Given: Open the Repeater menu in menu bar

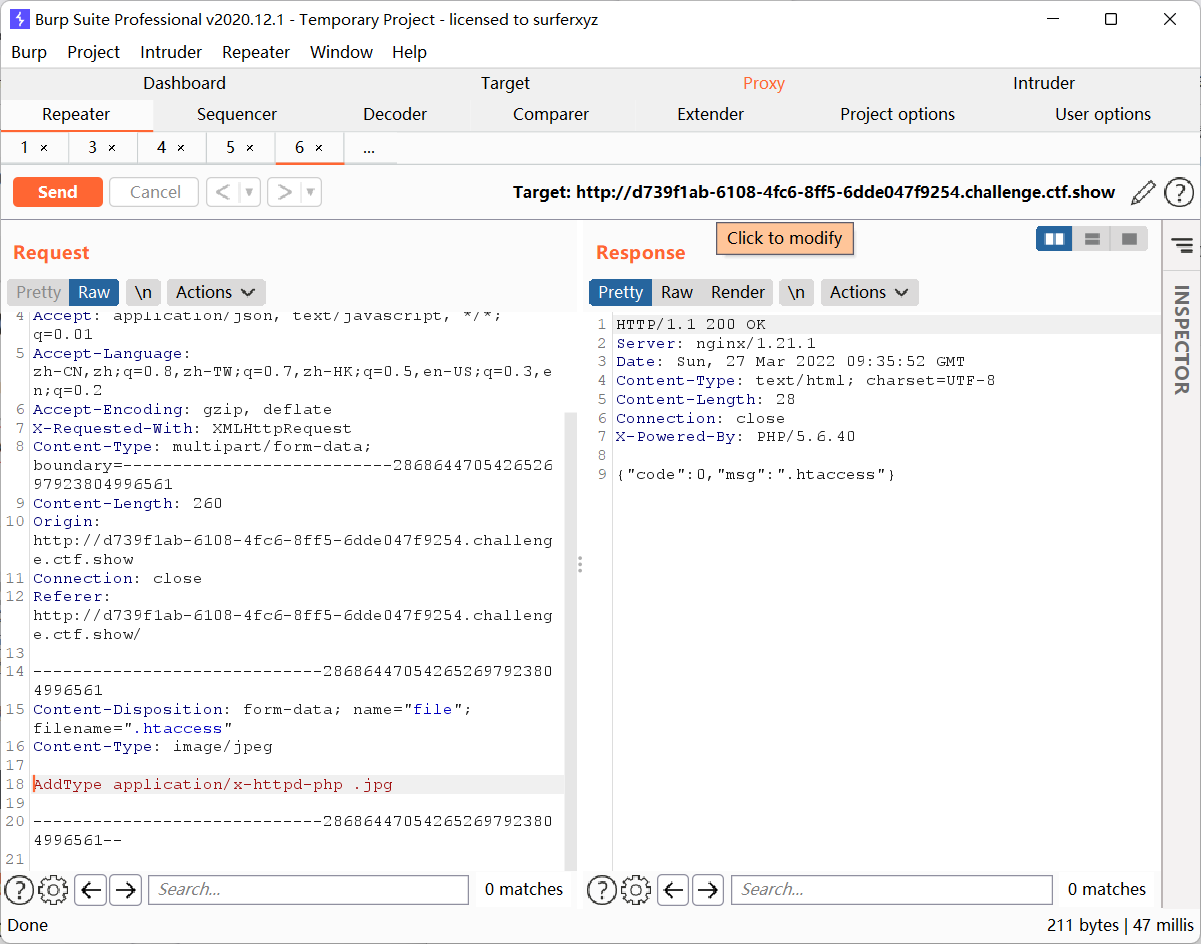Looking at the screenshot, I should click(256, 52).
